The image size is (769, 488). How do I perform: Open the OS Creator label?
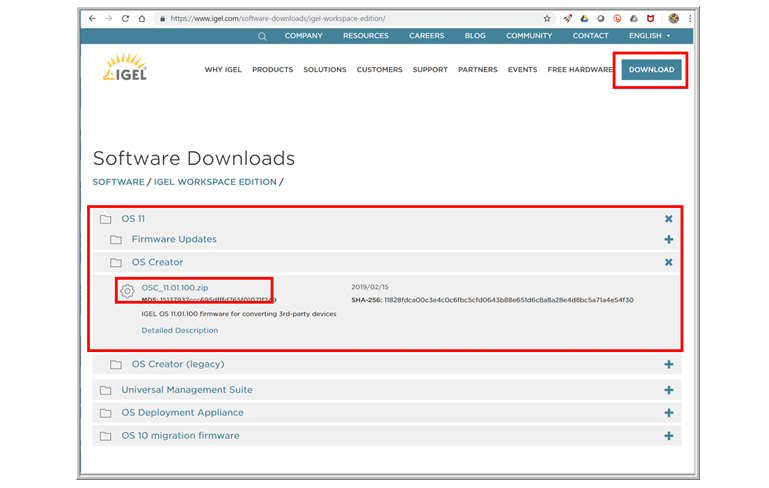click(x=157, y=262)
